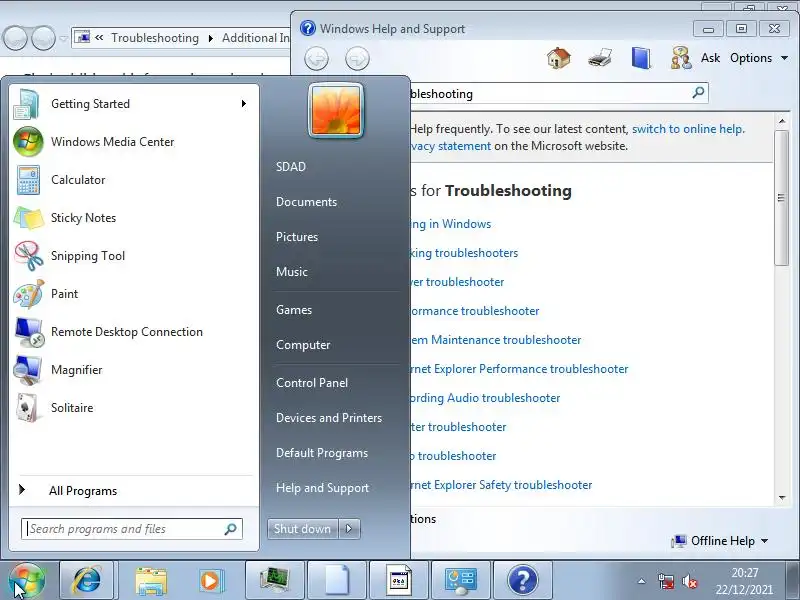Open Internet Explorer Performance troubleshooter link
800x600 pixels.
pos(519,369)
